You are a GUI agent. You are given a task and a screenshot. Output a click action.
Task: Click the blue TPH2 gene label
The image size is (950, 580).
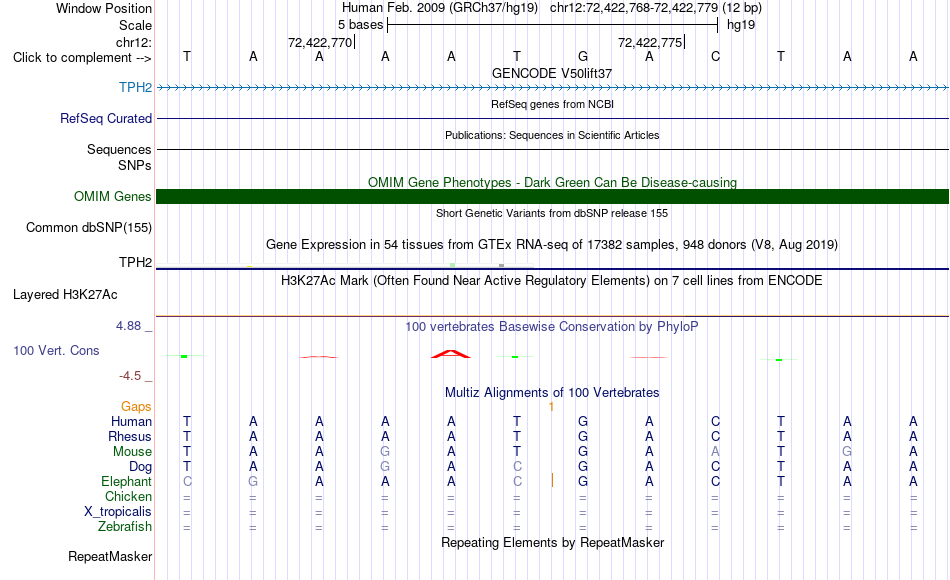tap(135, 87)
